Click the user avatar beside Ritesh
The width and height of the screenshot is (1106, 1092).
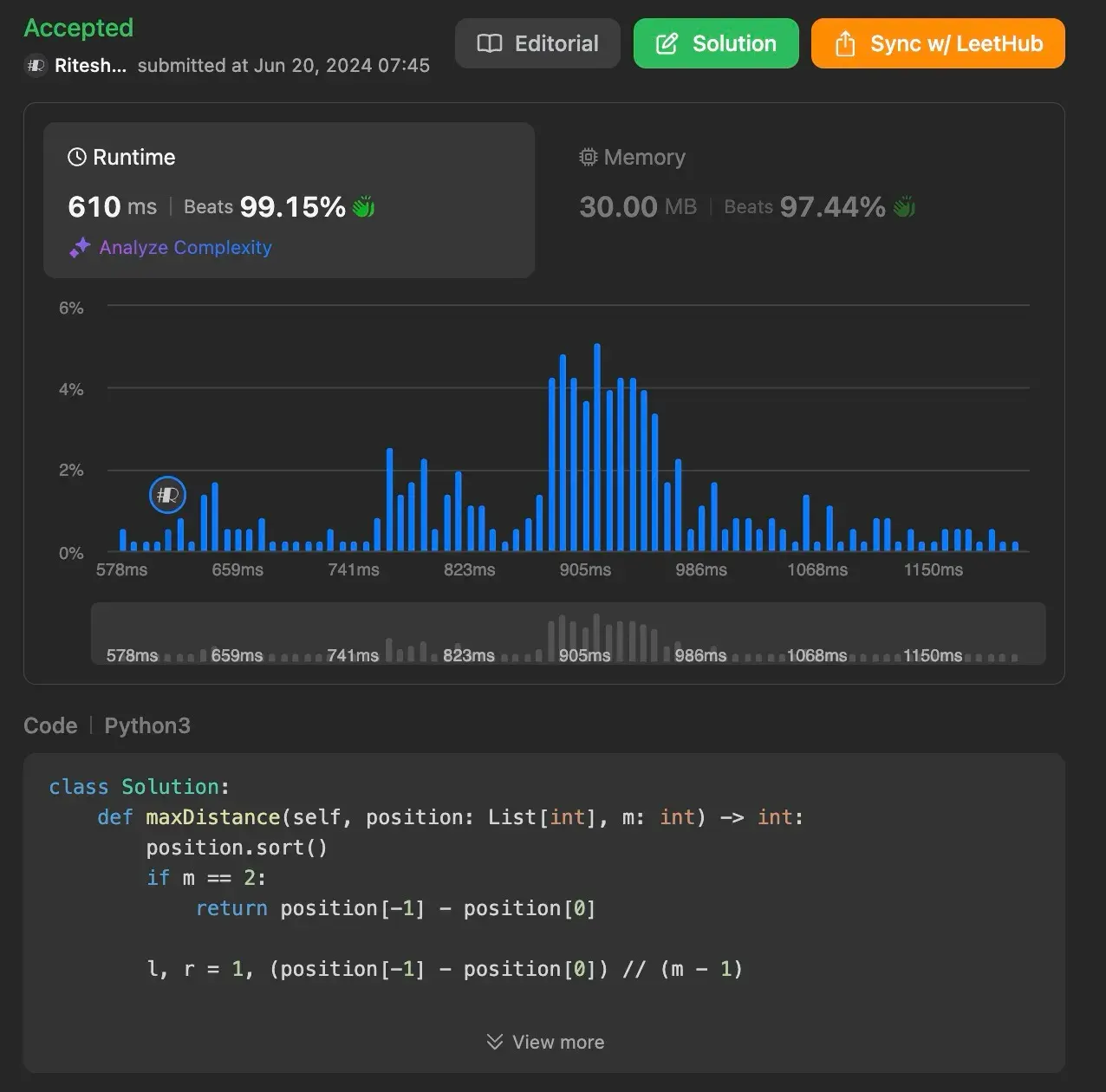click(x=36, y=66)
